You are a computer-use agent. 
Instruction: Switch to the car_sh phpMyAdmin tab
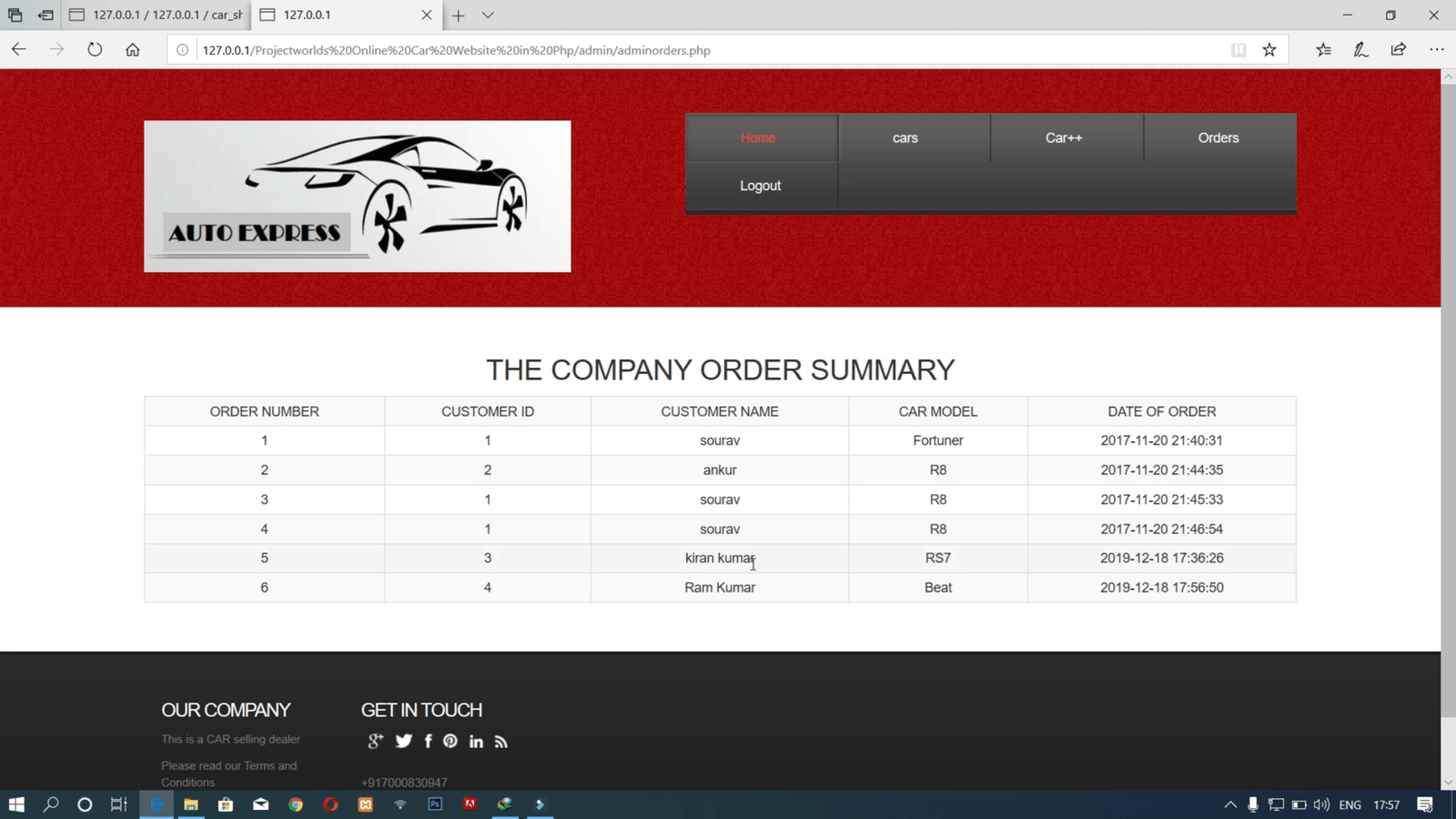click(158, 15)
